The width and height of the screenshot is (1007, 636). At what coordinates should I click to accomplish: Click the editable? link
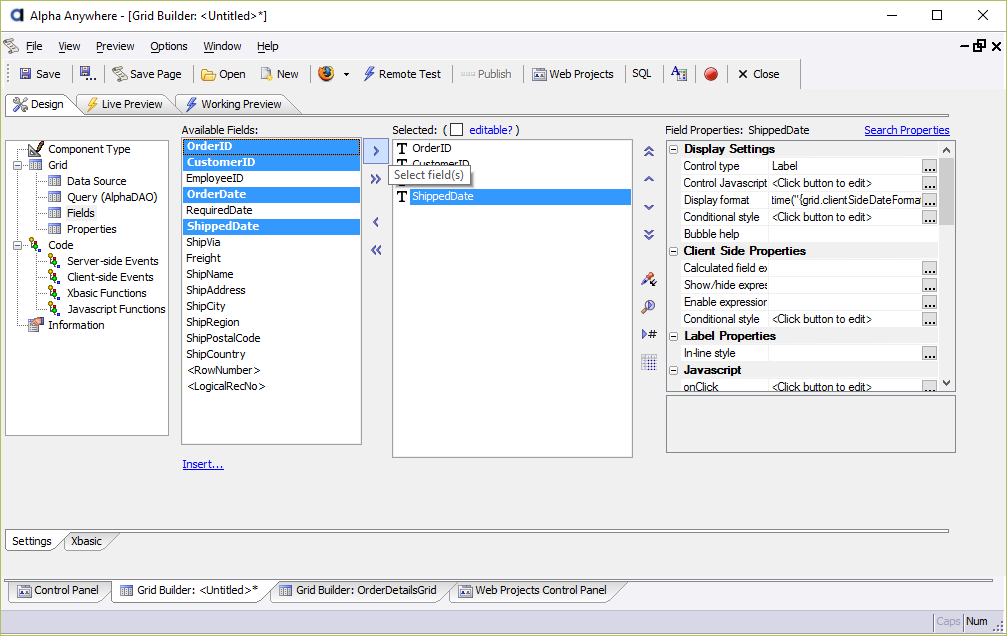tap(491, 130)
